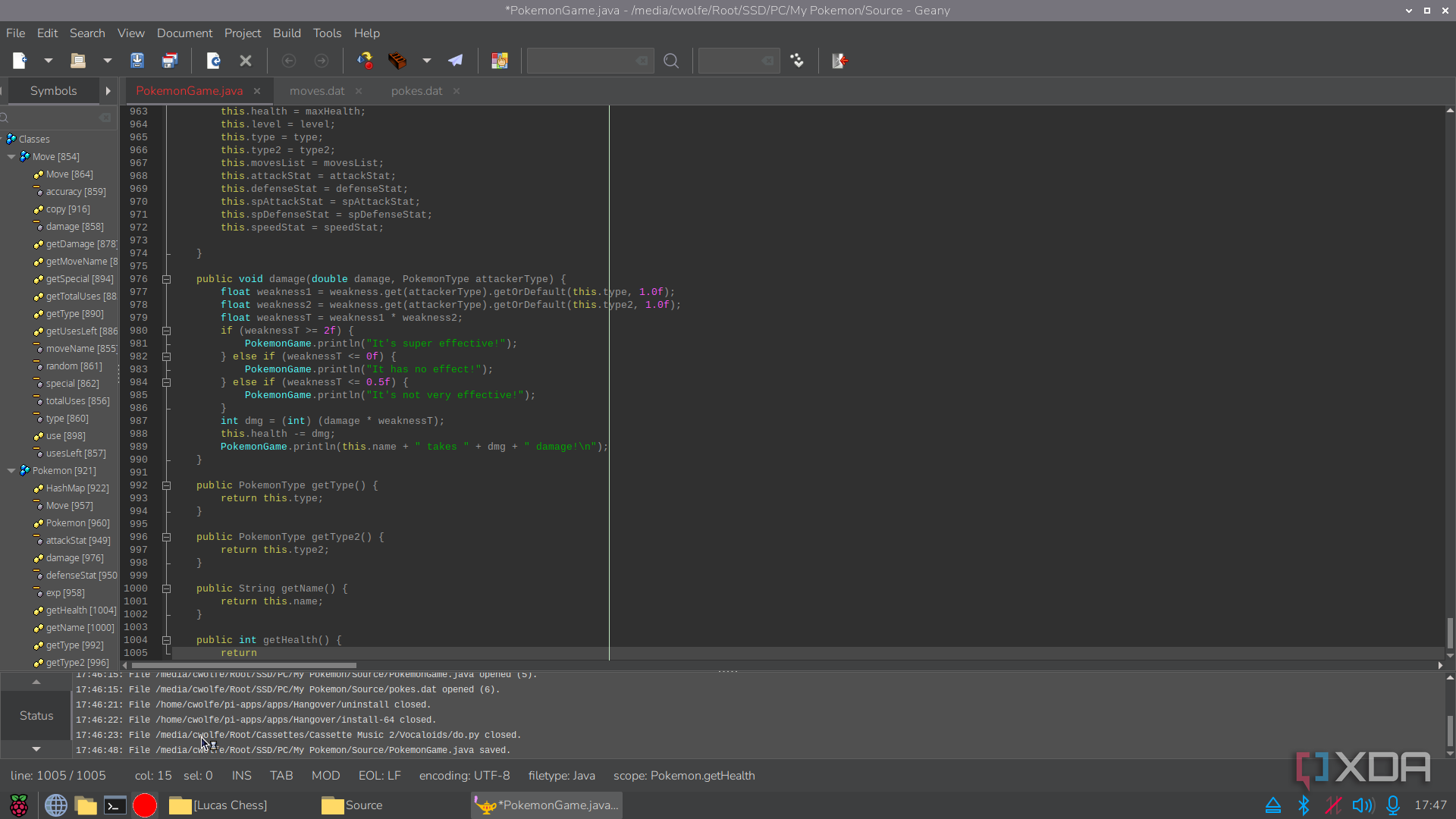The height and width of the screenshot is (819, 1456).
Task: Click the Open file toolbar icon
Action: 78,61
